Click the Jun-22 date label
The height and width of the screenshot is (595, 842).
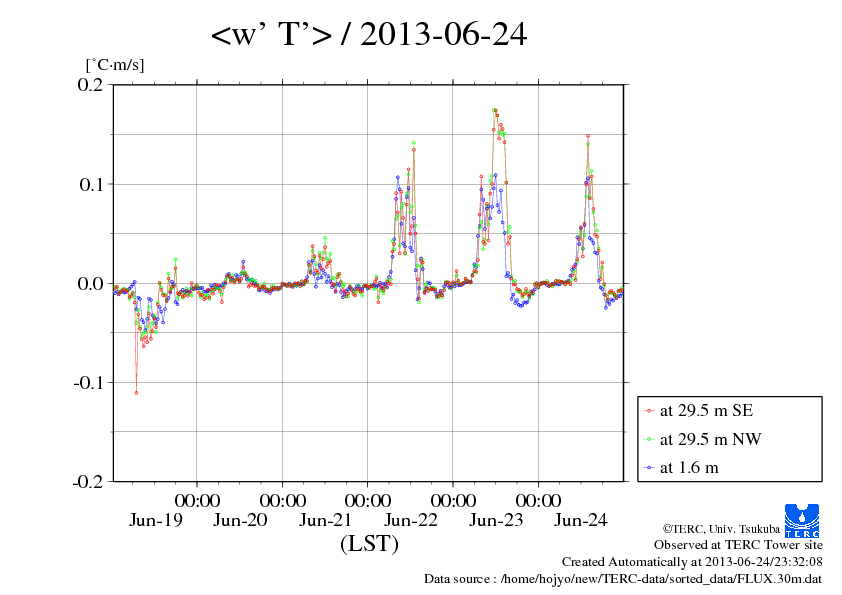click(x=411, y=520)
